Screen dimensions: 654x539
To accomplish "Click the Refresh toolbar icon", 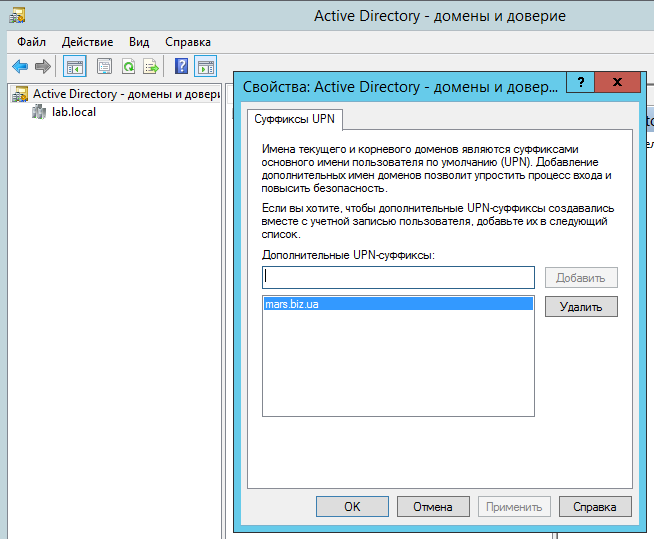I will pos(128,67).
